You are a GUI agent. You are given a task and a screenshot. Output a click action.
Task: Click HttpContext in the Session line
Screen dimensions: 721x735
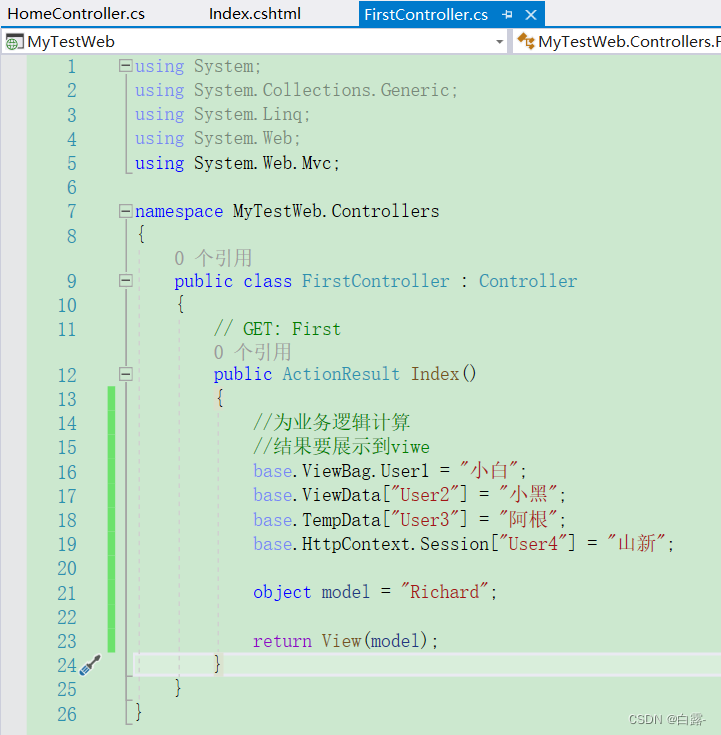356,544
